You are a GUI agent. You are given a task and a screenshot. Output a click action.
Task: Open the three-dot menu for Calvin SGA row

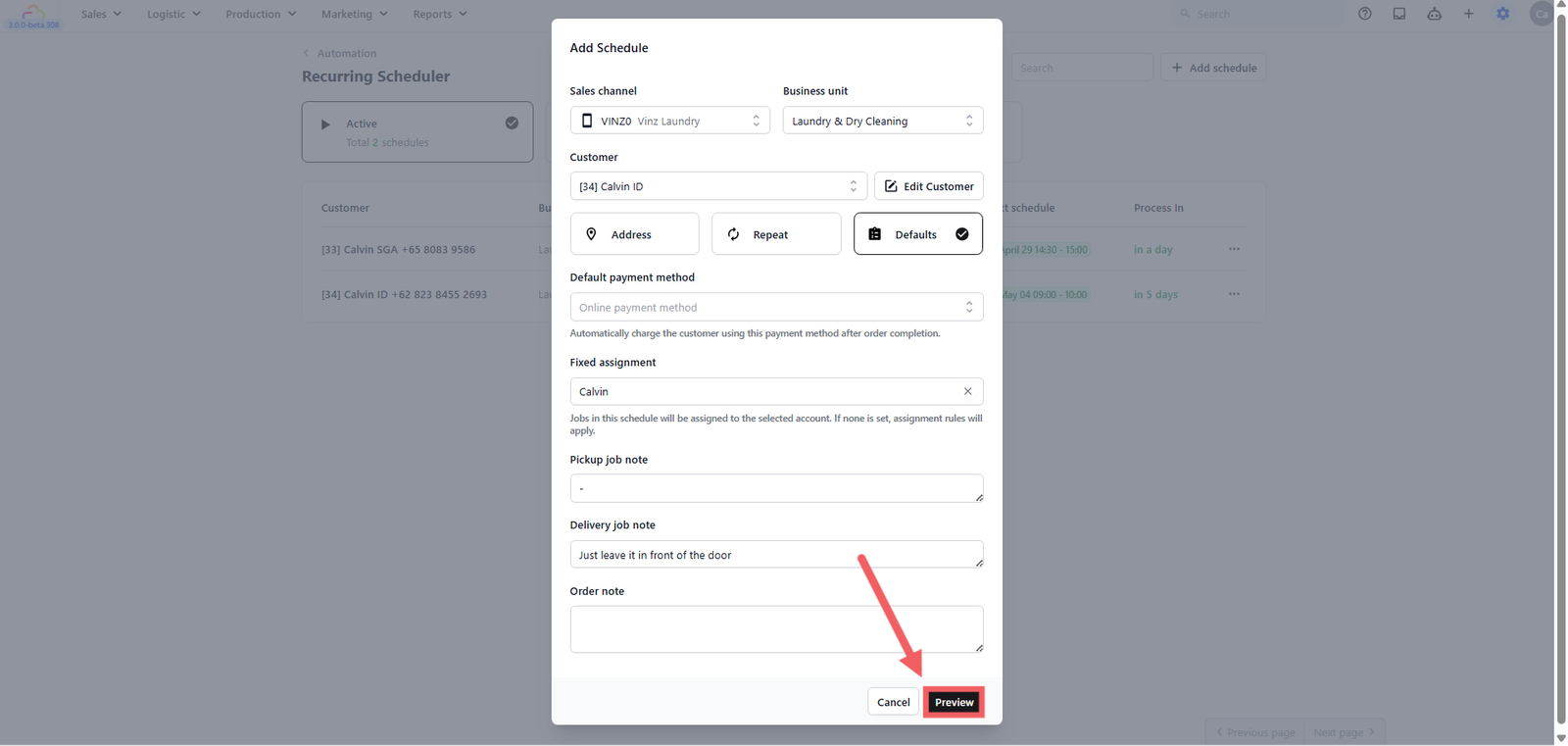pos(1234,249)
